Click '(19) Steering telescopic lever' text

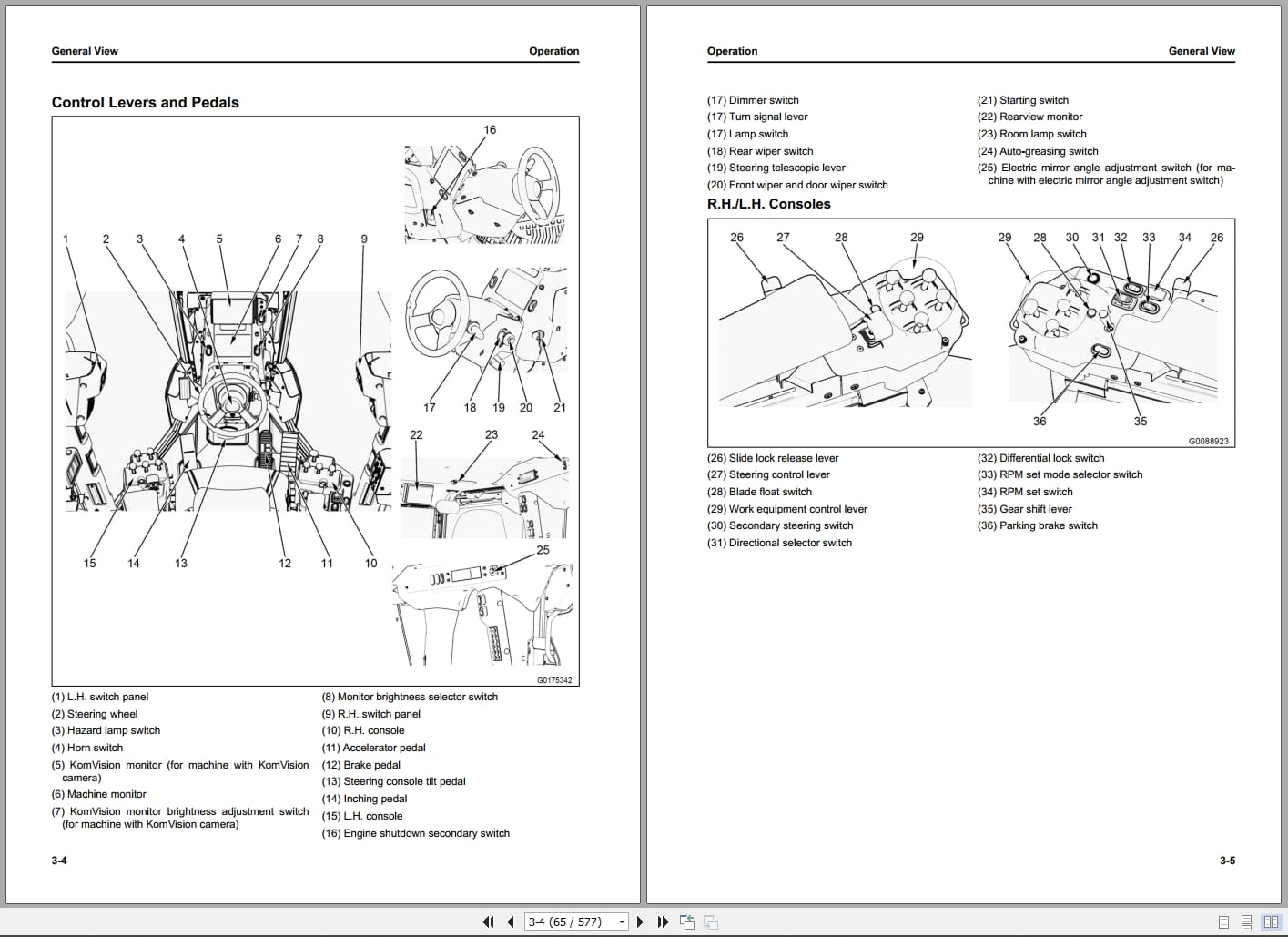776,168
